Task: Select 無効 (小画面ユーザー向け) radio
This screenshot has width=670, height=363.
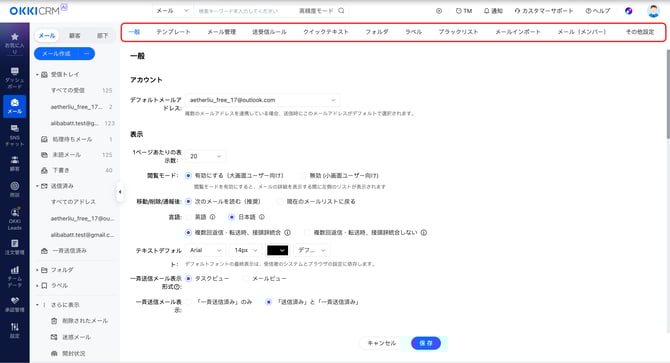Action: click(303, 176)
